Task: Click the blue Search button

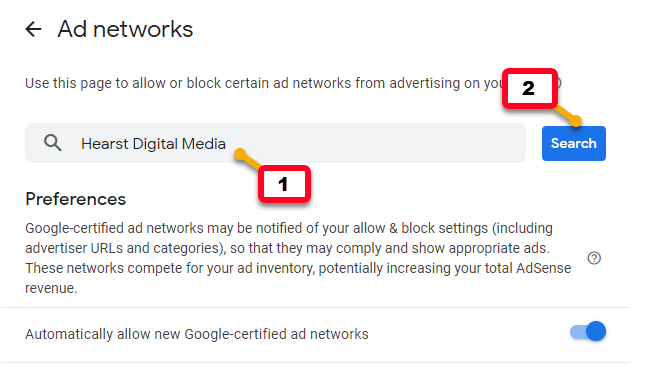Action: pyautogui.click(x=574, y=143)
